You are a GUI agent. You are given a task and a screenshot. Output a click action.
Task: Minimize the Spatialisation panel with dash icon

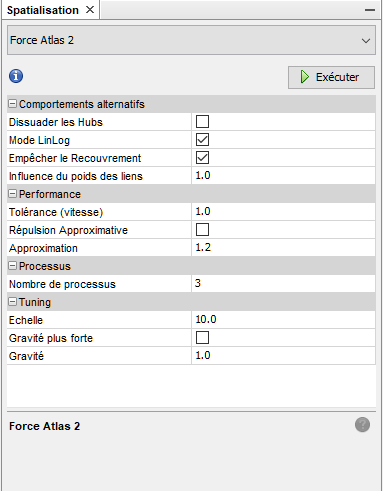coord(370,10)
